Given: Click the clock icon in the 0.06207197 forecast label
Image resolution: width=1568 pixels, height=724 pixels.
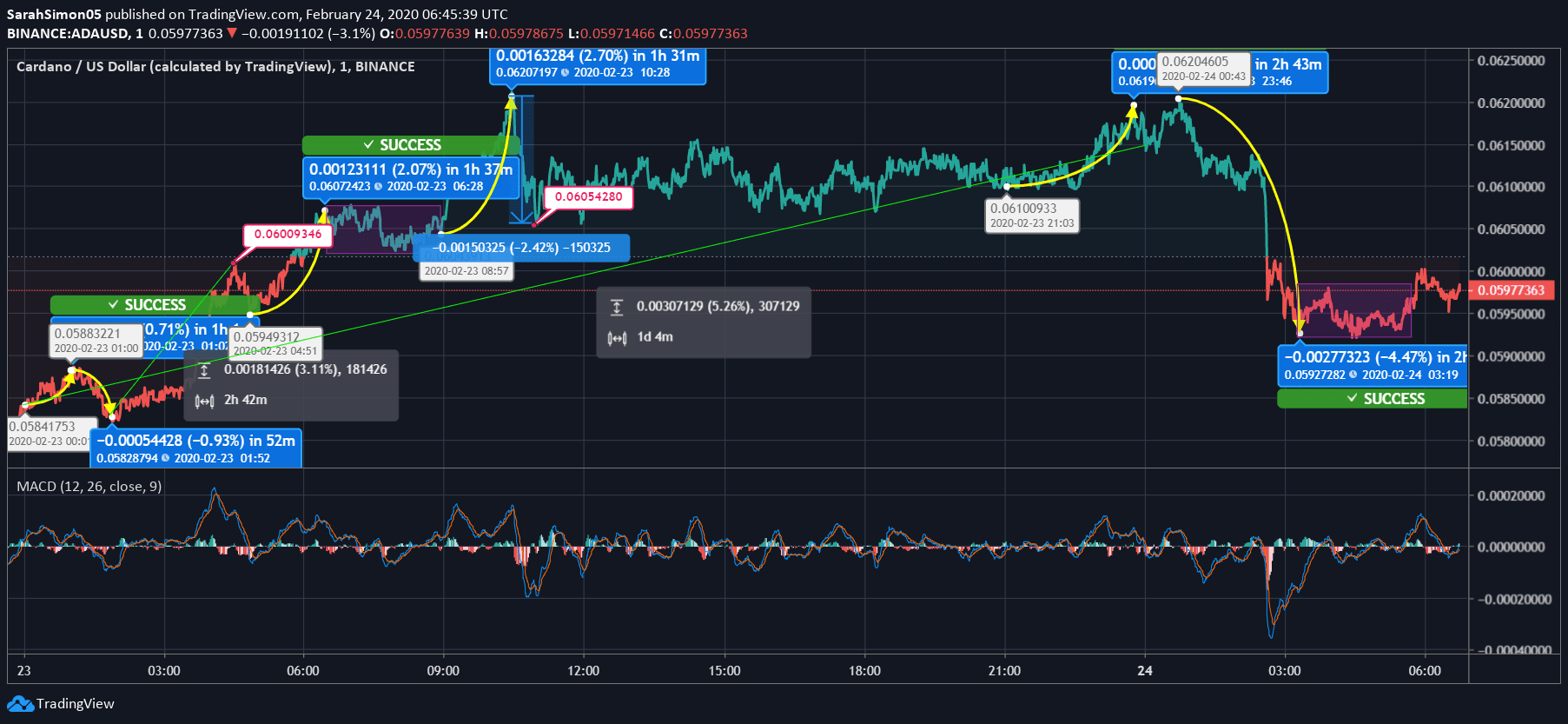Looking at the screenshot, I should tap(565, 72).
